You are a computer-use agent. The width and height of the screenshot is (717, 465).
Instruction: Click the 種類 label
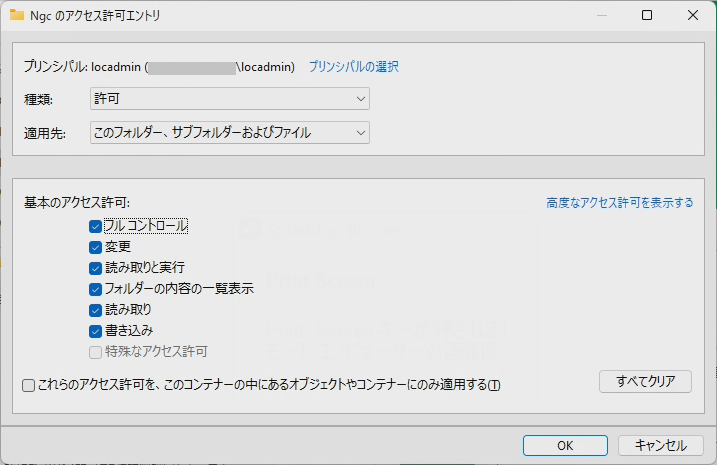click(38, 99)
